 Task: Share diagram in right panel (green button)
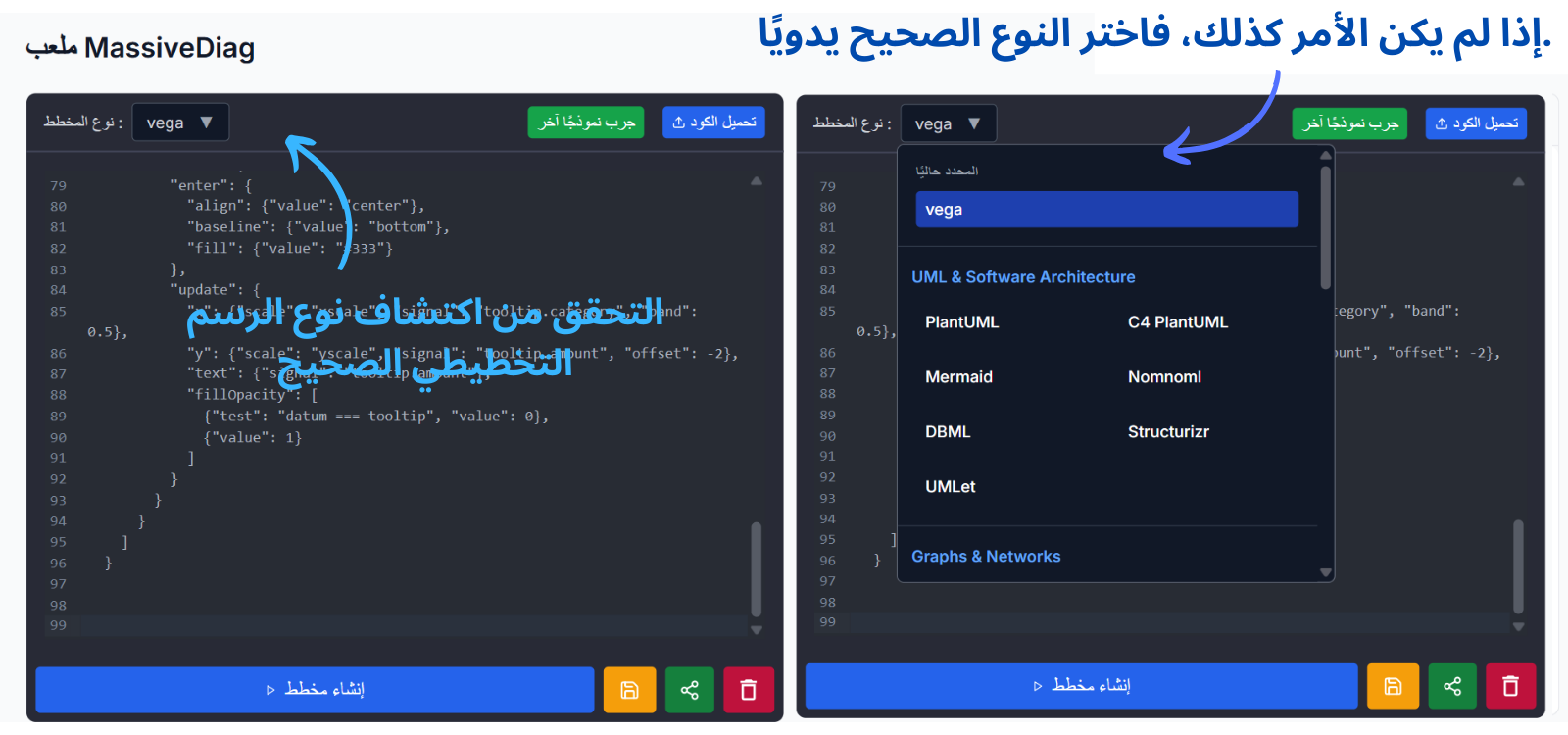click(1452, 686)
